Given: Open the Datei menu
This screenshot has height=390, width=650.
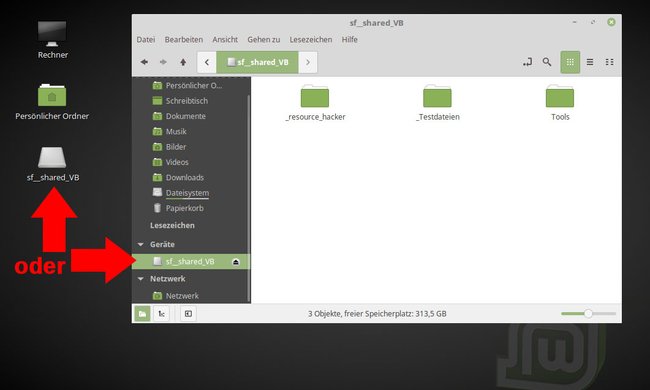Looking at the screenshot, I should point(146,40).
